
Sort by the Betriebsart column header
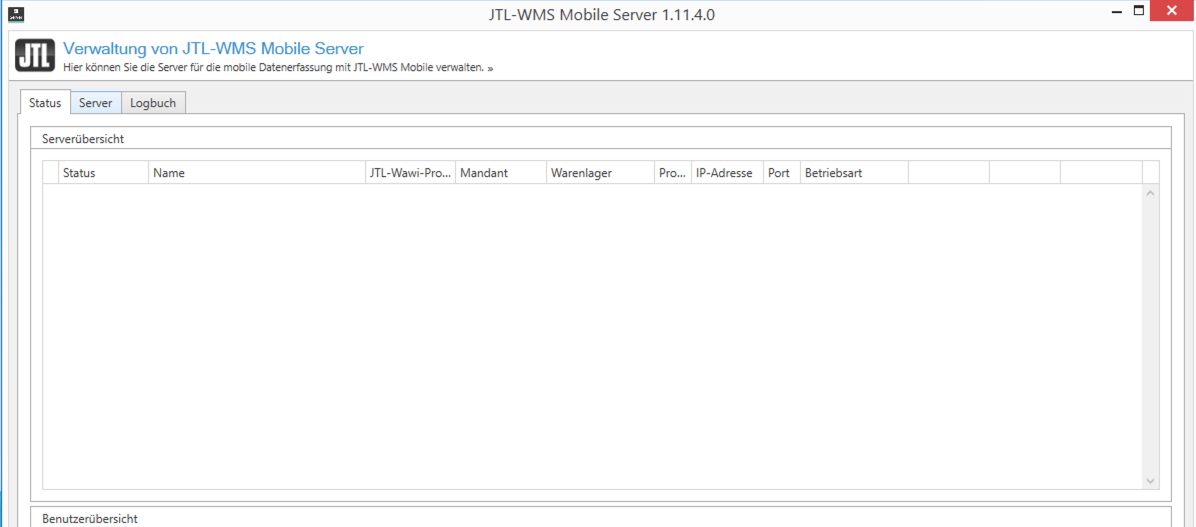(x=853, y=173)
